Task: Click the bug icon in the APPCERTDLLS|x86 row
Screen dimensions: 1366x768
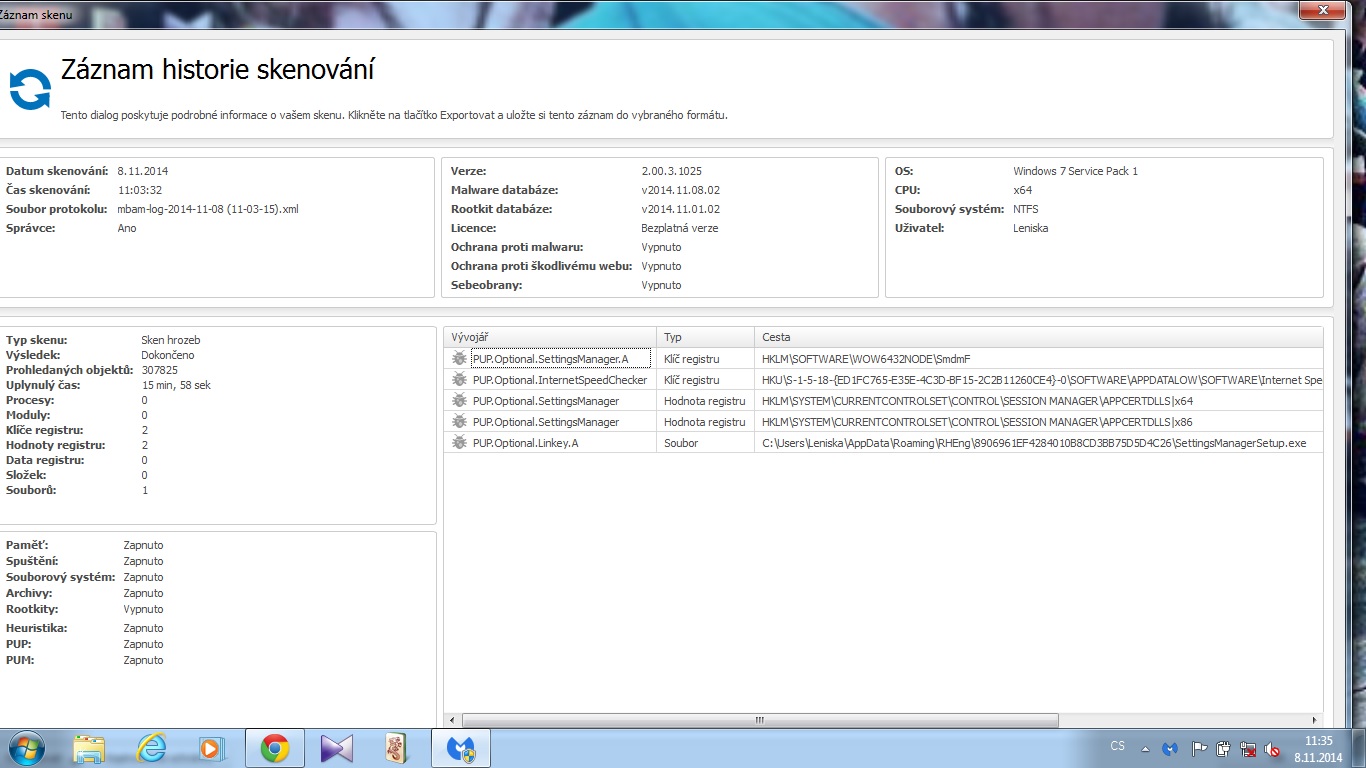Action: (x=459, y=422)
